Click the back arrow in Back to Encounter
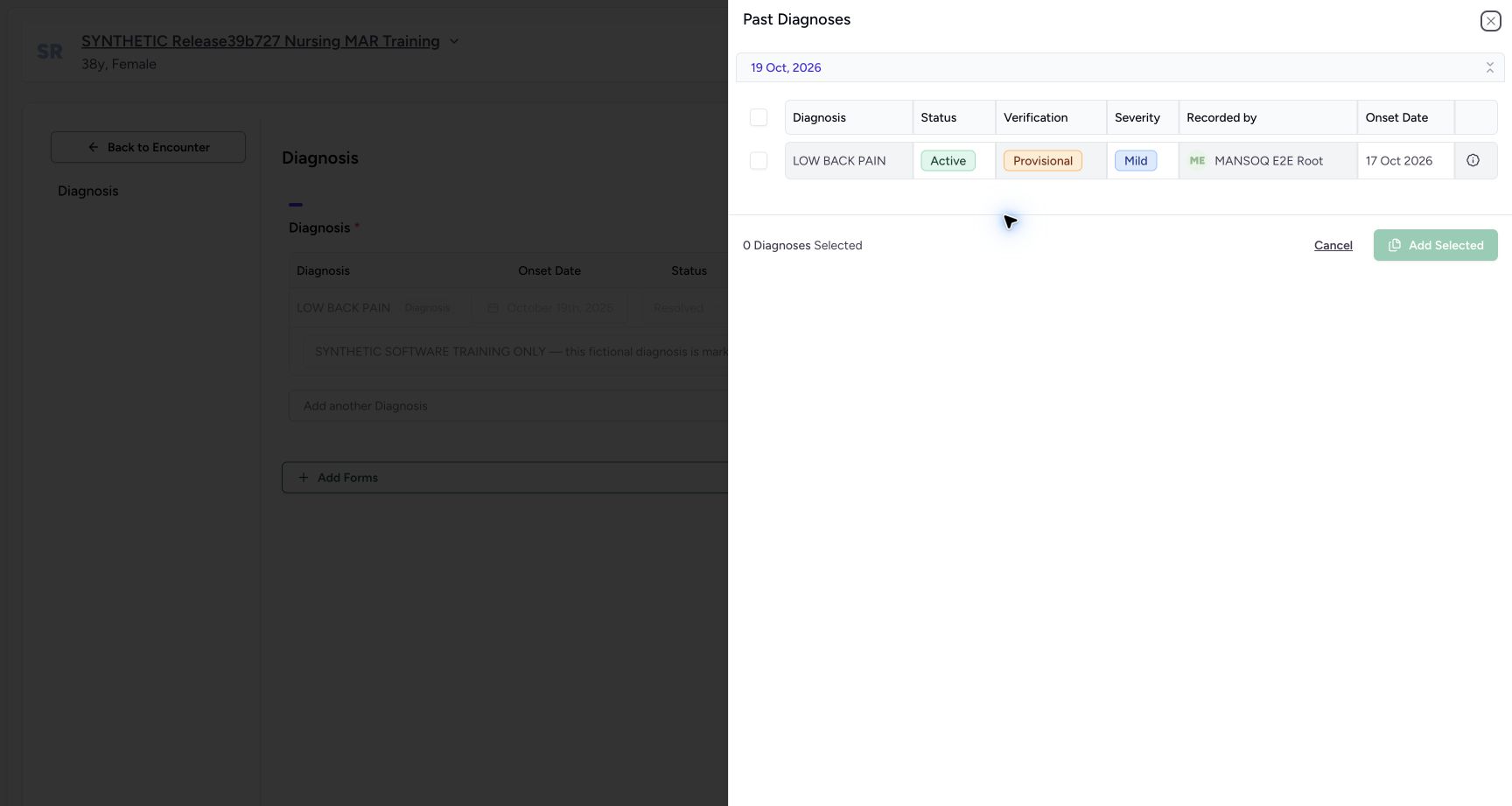 point(94,147)
